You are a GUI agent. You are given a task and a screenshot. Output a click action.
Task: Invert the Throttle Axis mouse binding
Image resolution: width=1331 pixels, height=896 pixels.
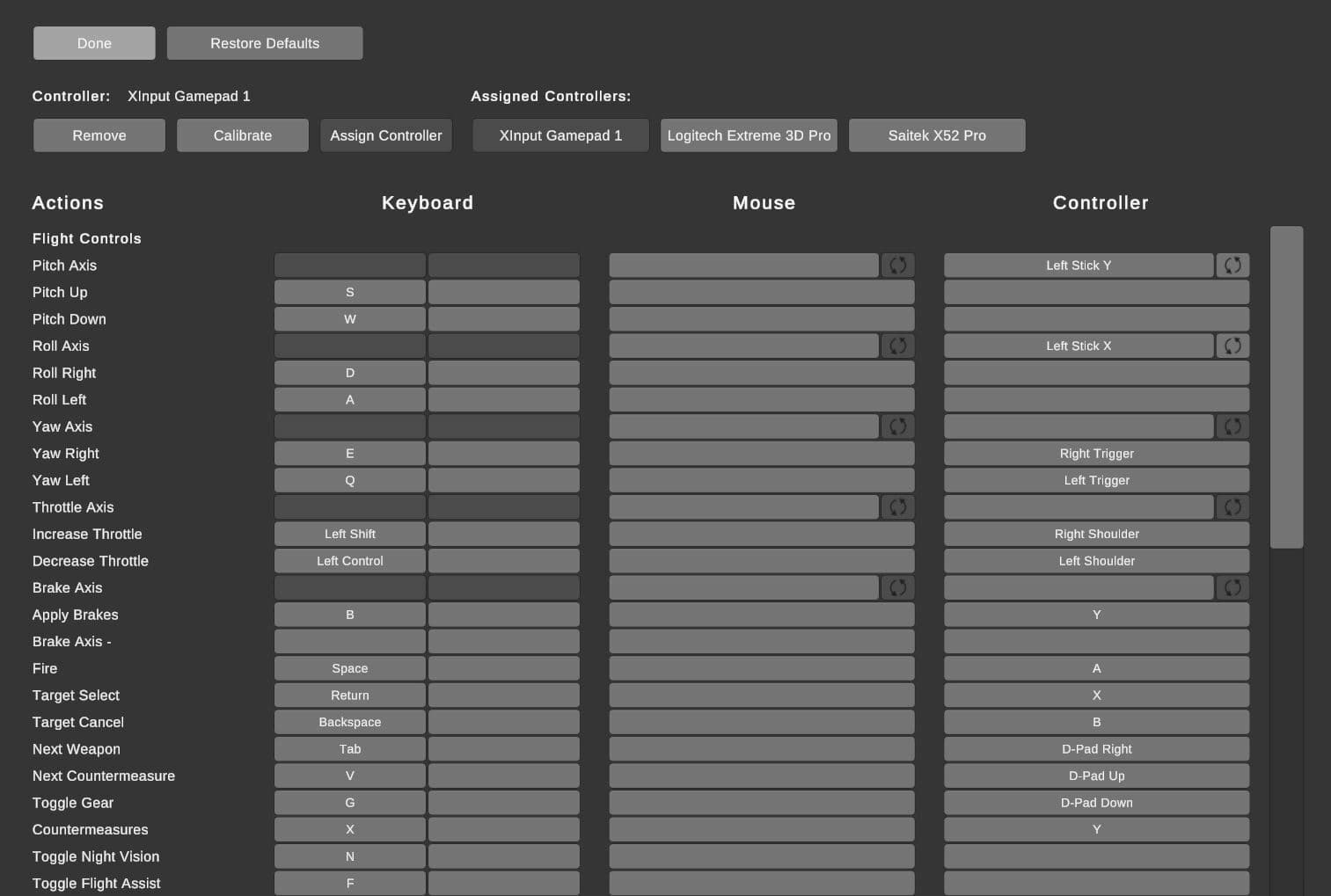[x=897, y=507]
